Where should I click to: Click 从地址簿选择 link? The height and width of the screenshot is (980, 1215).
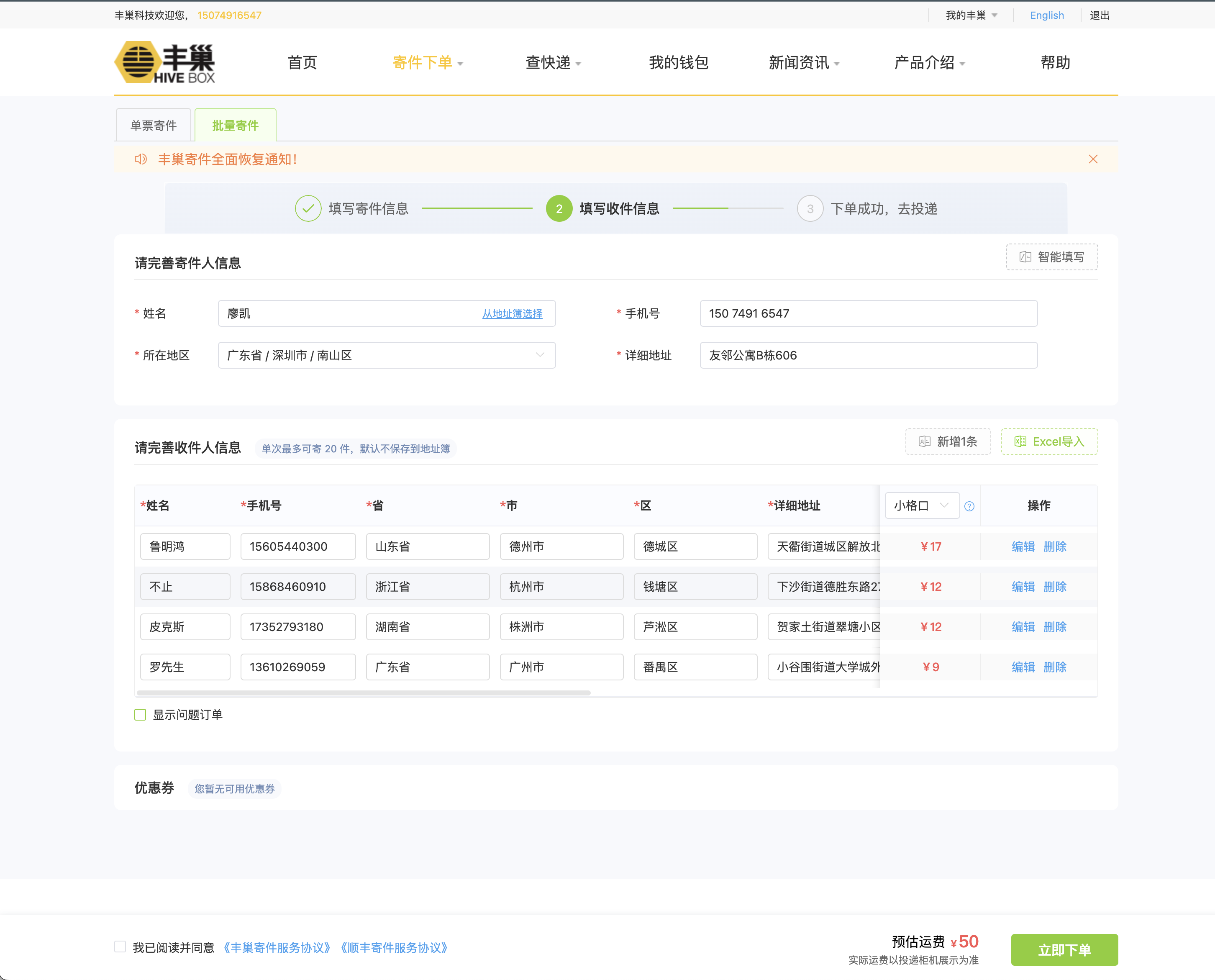(x=512, y=314)
